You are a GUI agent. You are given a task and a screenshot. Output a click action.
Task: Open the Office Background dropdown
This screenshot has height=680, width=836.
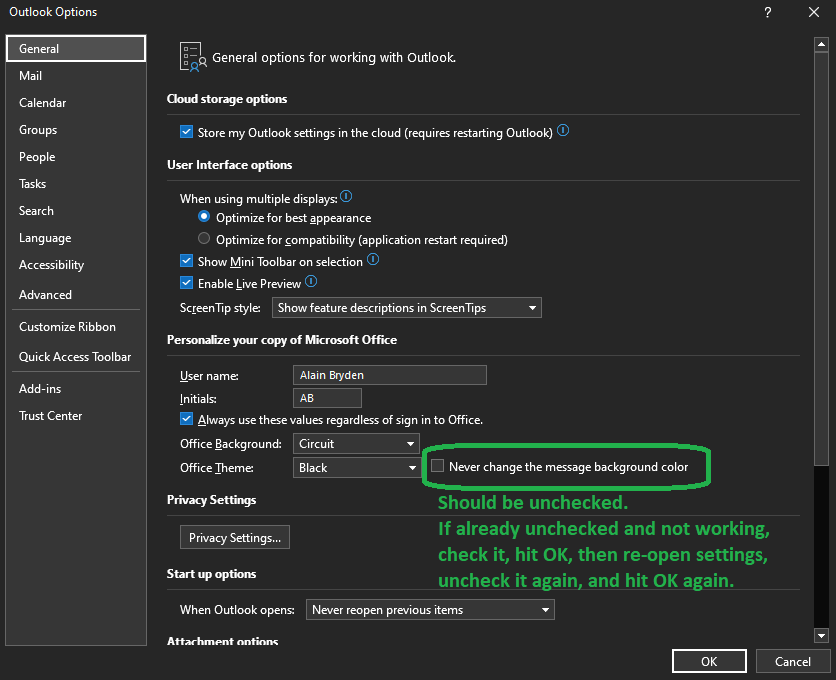[356, 444]
